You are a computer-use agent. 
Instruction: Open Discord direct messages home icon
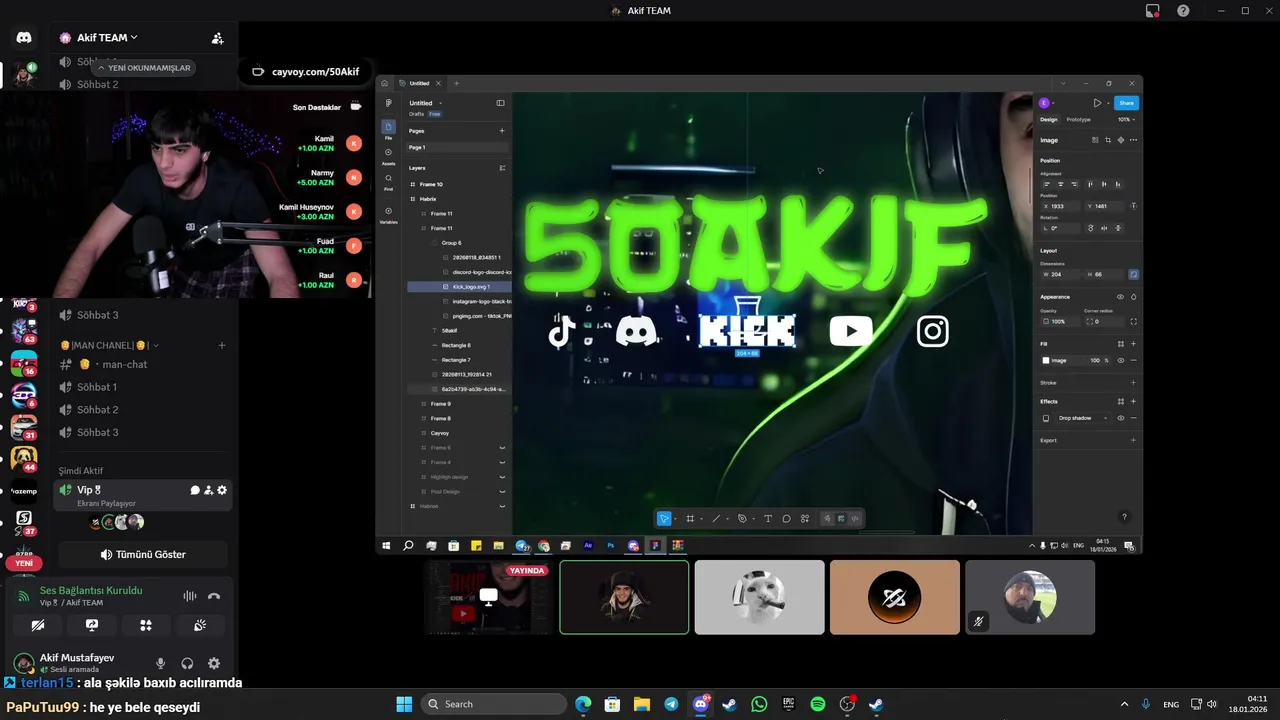click(x=24, y=38)
